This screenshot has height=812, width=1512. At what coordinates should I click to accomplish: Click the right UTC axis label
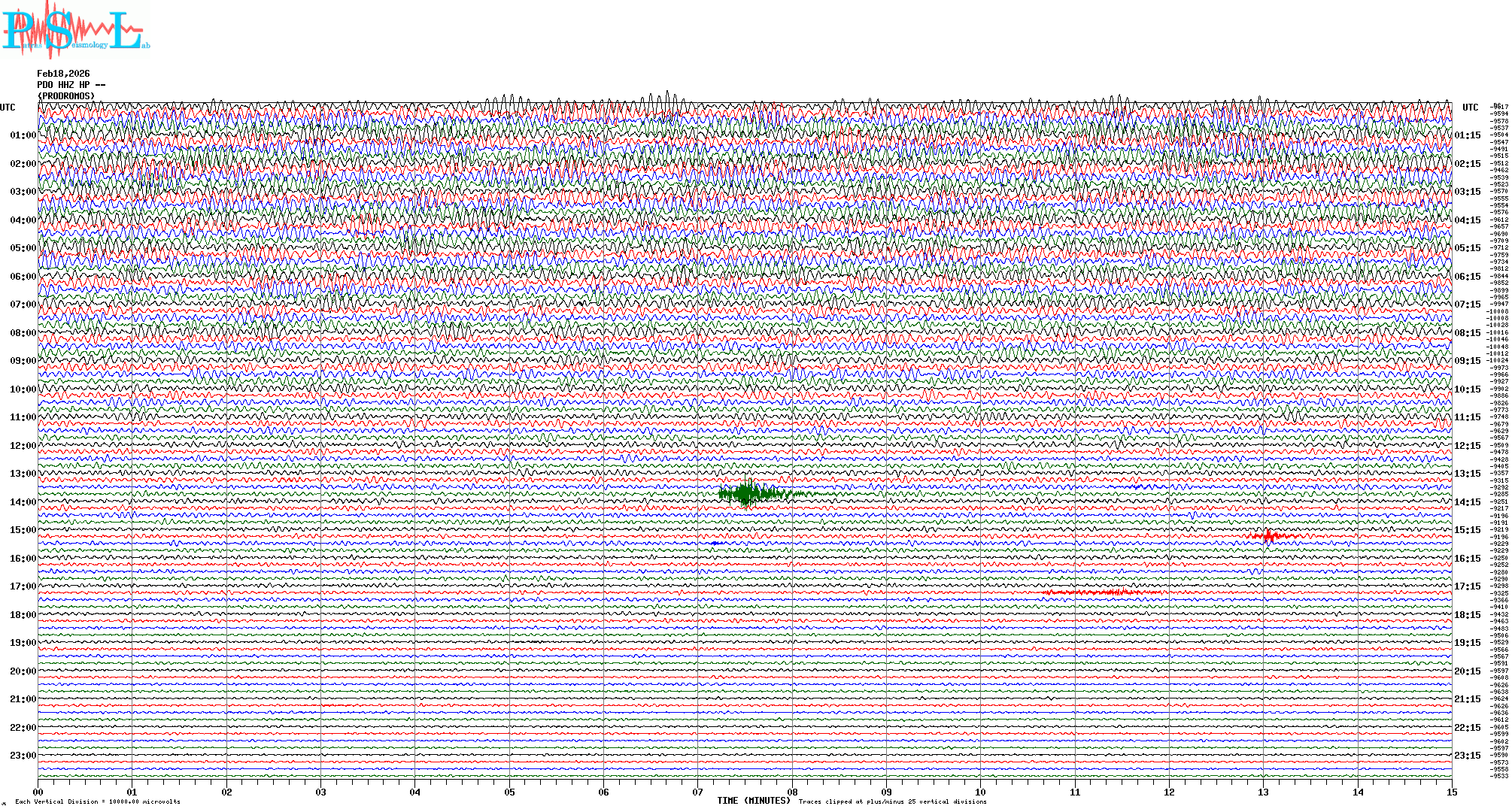coord(1470,108)
